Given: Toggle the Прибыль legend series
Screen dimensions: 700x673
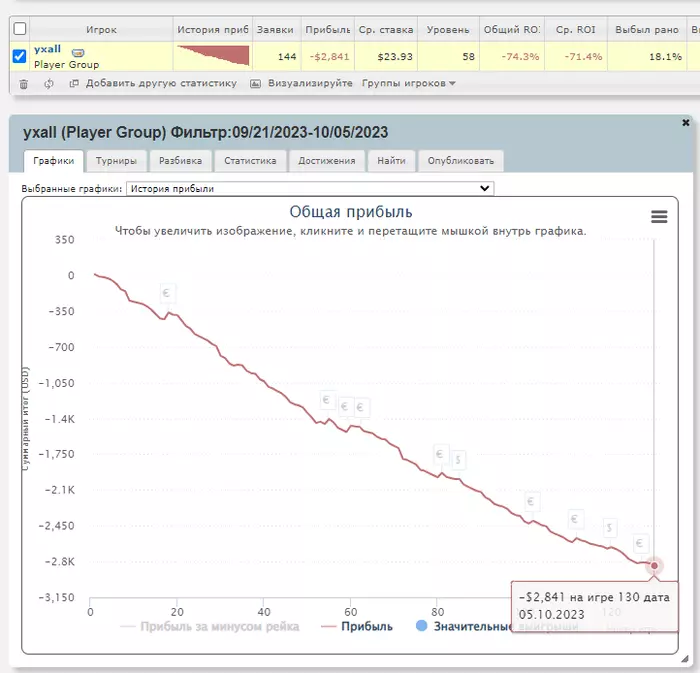Looking at the screenshot, I should (357, 626).
